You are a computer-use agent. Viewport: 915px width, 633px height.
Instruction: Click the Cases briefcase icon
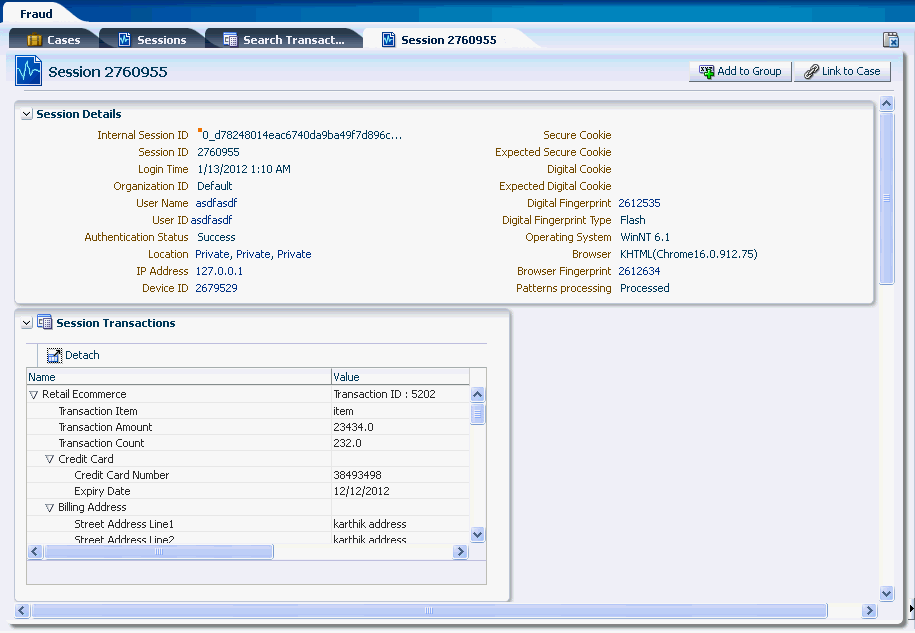(x=34, y=40)
